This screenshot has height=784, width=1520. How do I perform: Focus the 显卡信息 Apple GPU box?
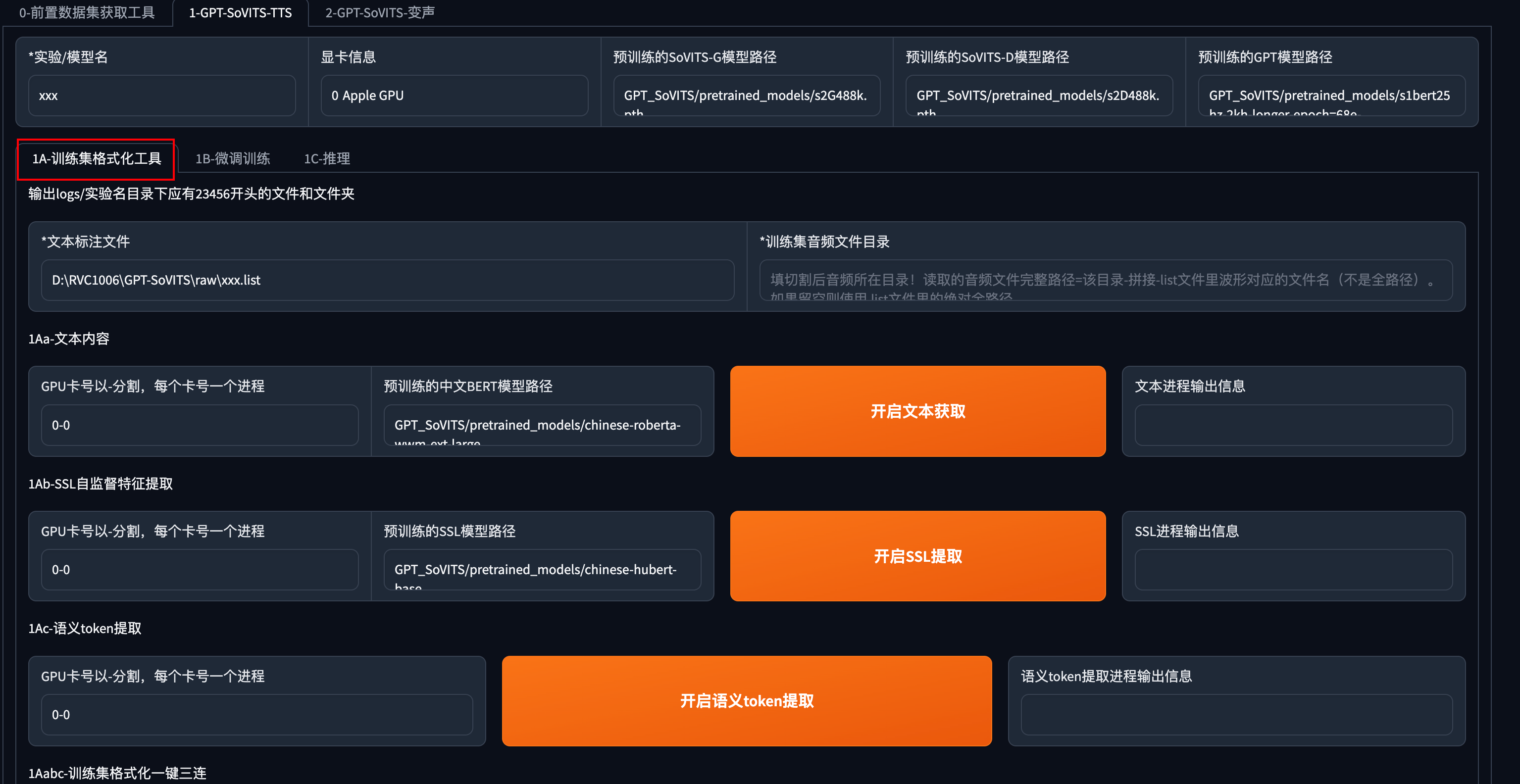[x=454, y=96]
